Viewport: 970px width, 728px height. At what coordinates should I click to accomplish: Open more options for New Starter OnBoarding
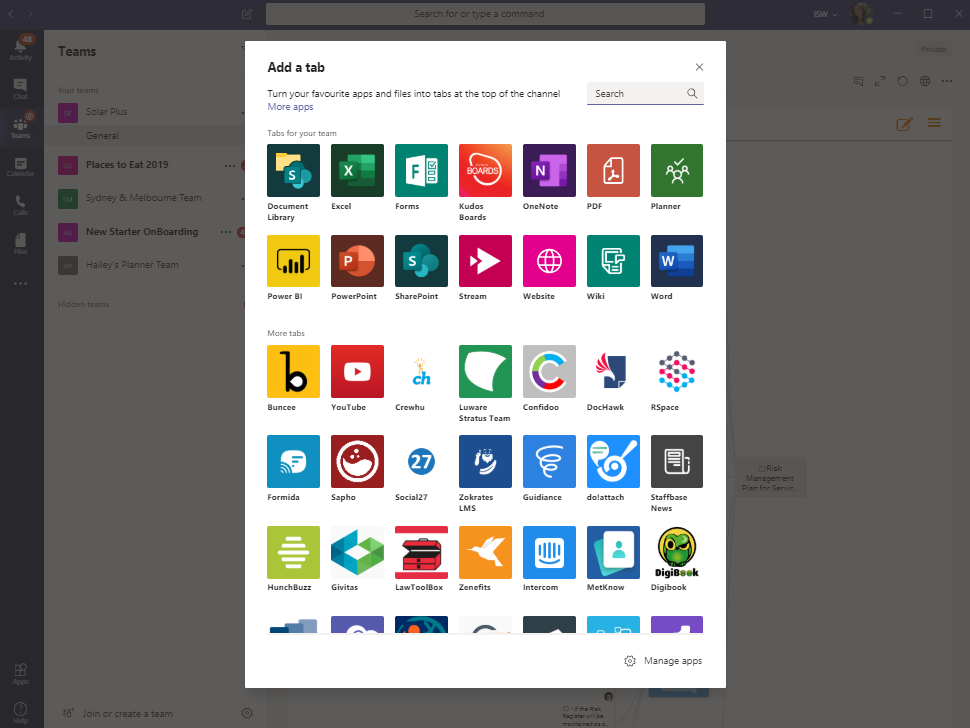[x=226, y=232]
